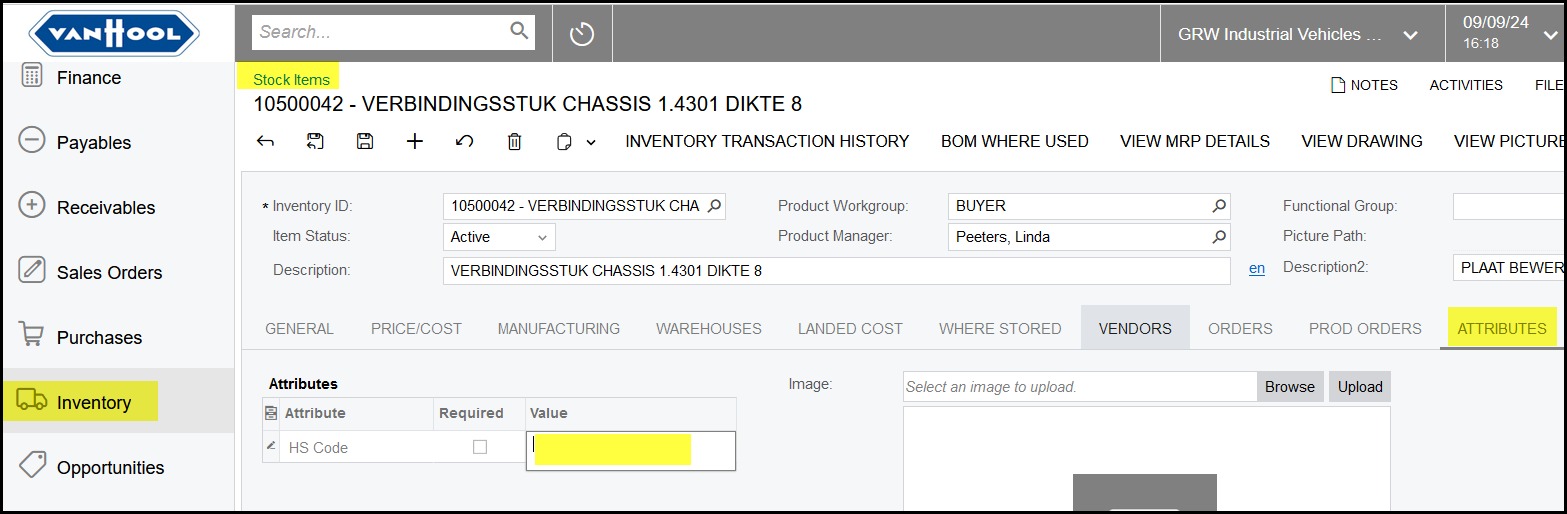Click the Browse button for image
The image size is (1567, 514).
point(1289,387)
